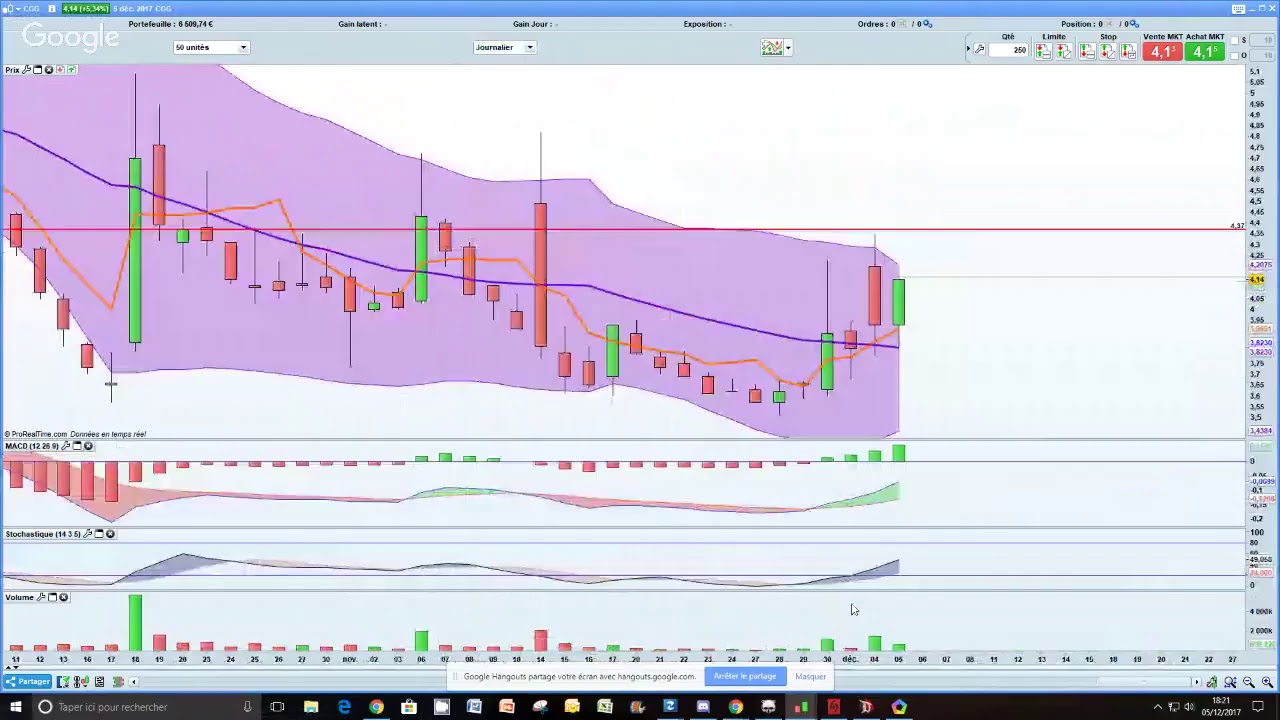Click the chart horizontal scrollbar thumb

pos(1144,682)
